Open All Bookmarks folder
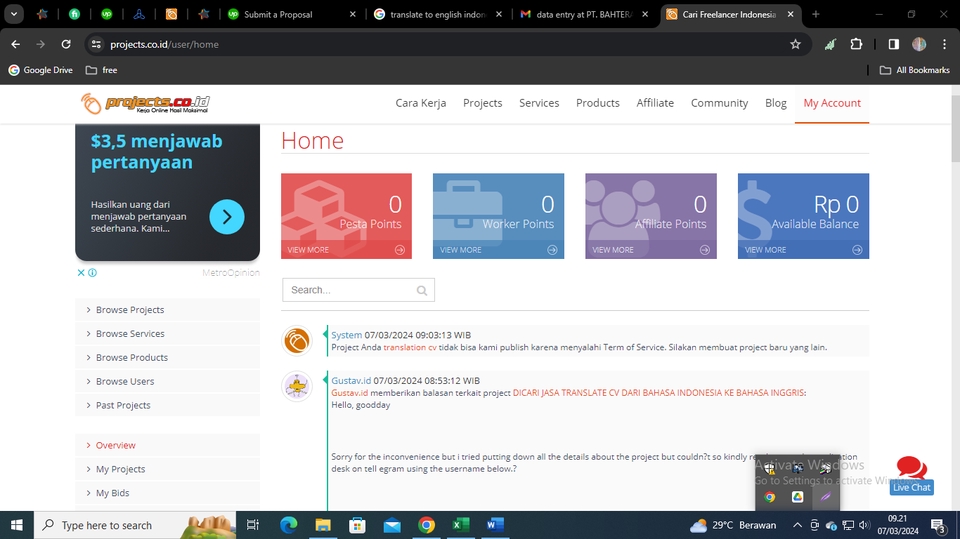960x539 pixels. click(x=914, y=70)
